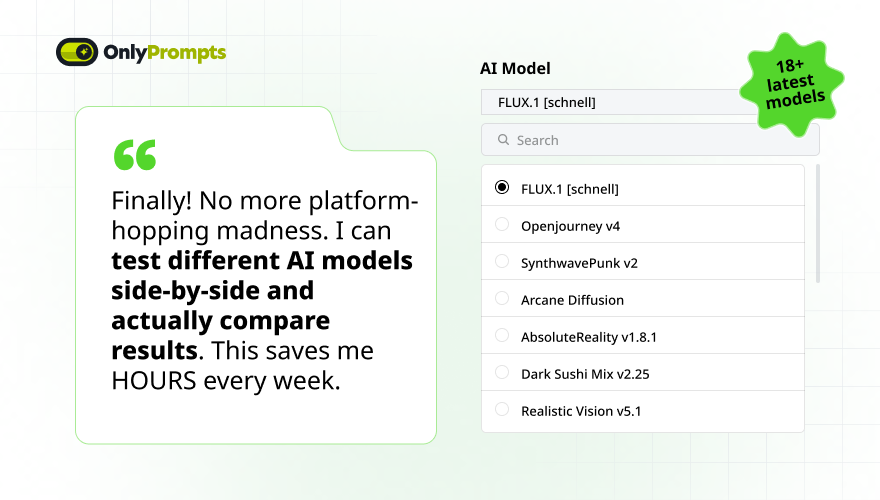Click the model list scrollbar thumb

[818, 223]
